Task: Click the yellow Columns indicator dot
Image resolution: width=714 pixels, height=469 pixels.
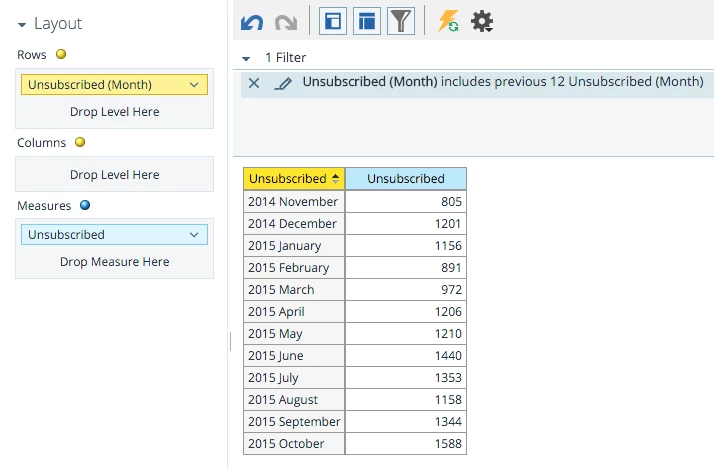Action: [x=80, y=142]
